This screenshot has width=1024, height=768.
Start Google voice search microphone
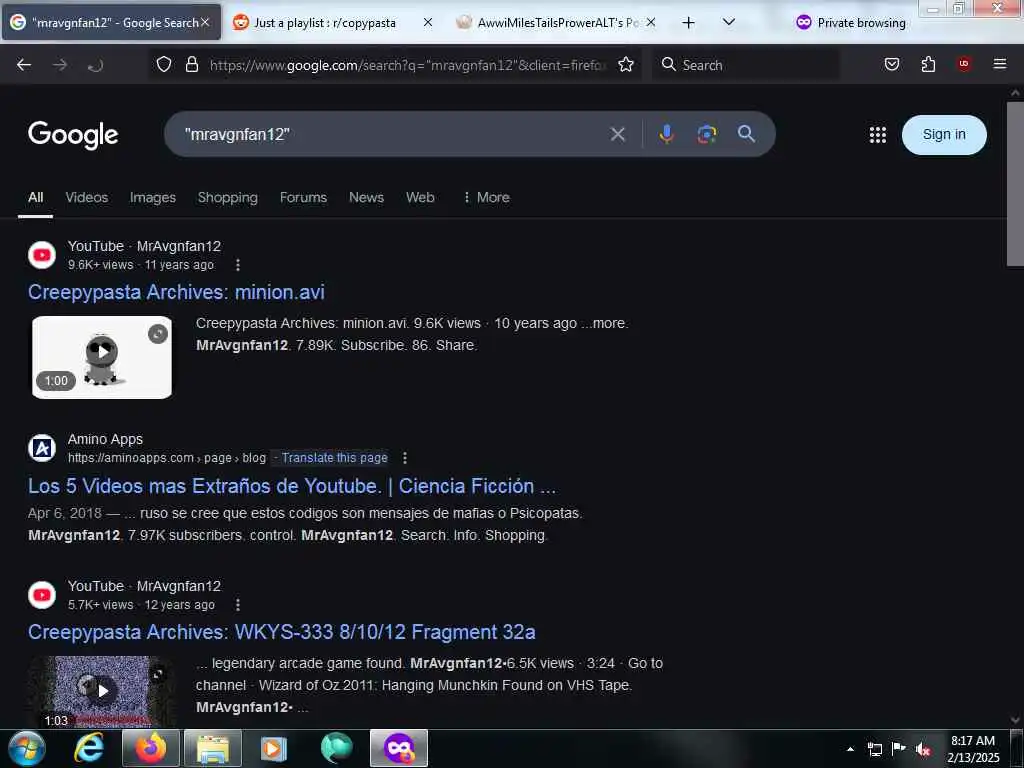coord(666,134)
